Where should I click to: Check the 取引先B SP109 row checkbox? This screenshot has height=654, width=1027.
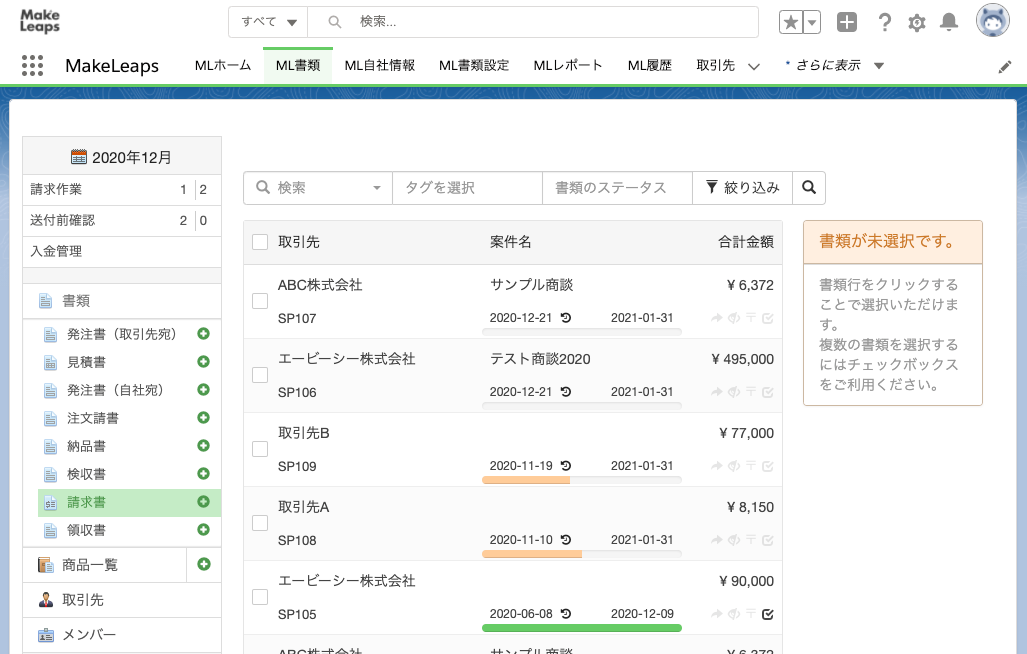pos(260,449)
